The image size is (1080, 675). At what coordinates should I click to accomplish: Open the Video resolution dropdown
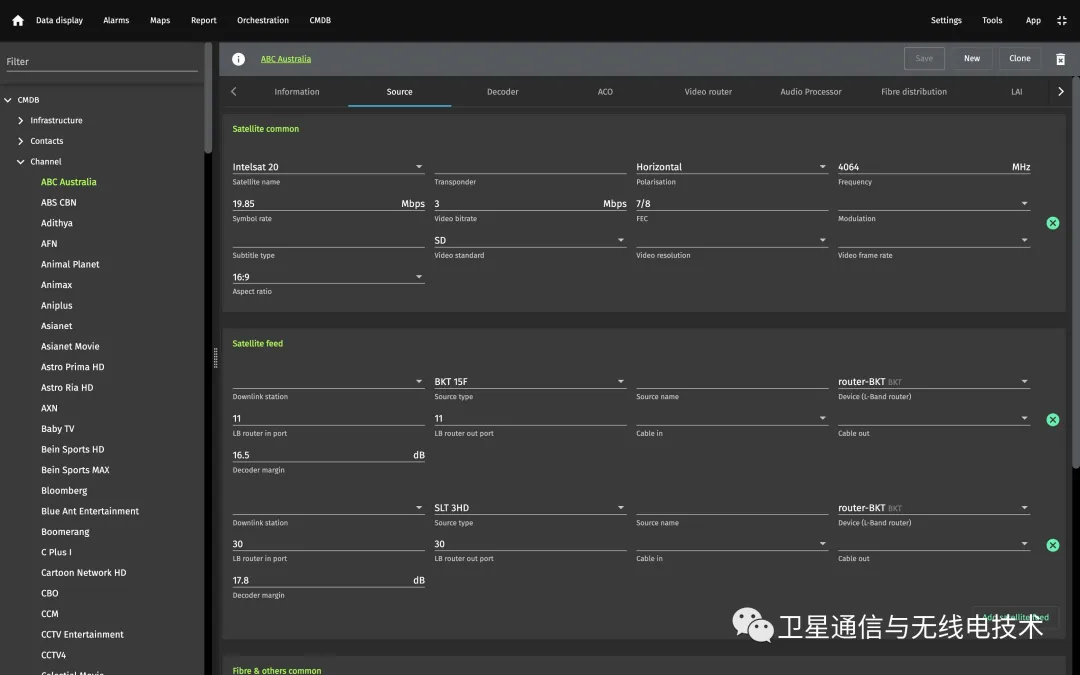tap(731, 240)
